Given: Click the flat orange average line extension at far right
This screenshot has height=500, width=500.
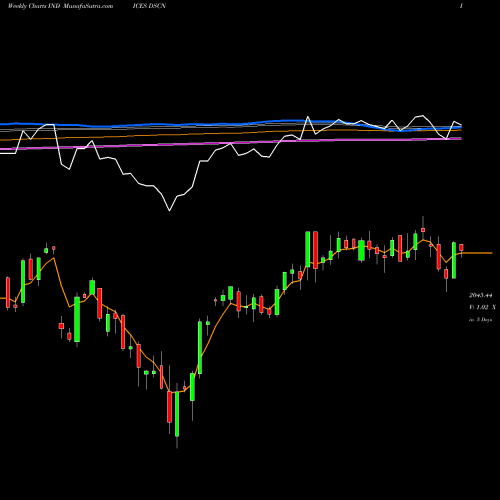Looking at the screenshot, I should [x=477, y=253].
